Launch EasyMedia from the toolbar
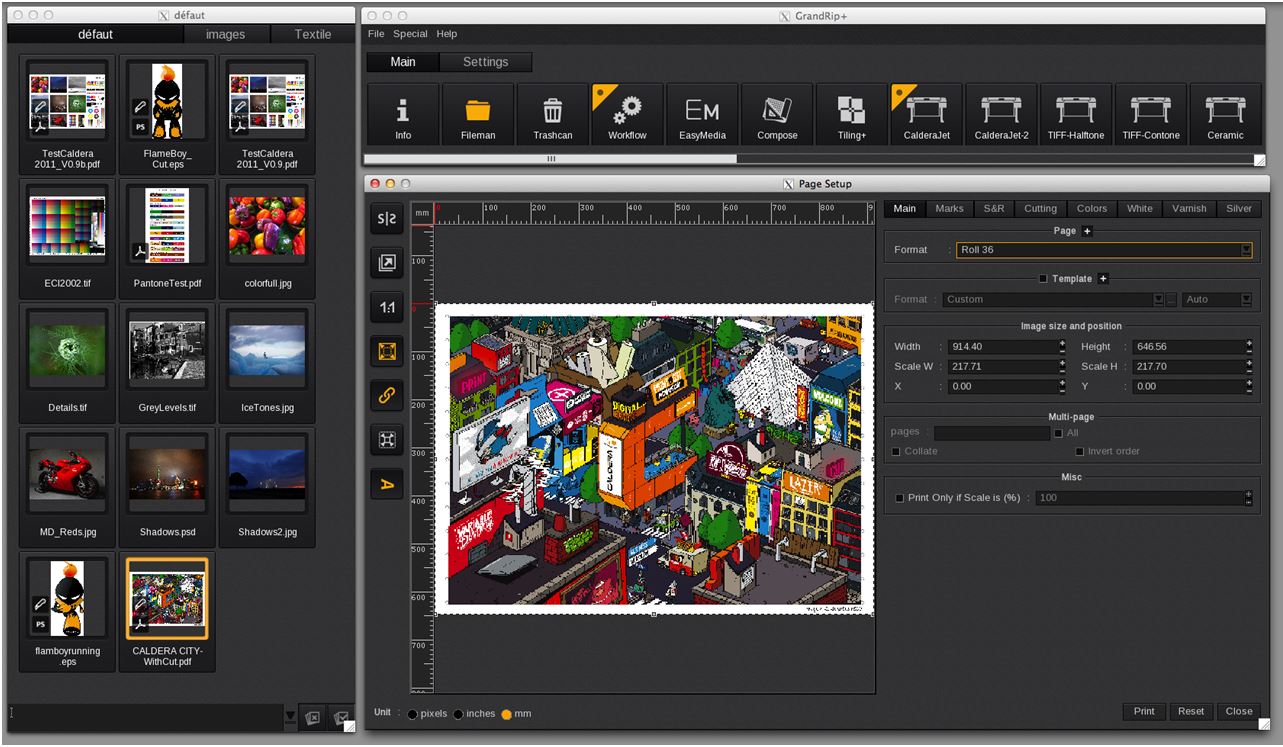The height and width of the screenshot is (747, 1283). (x=702, y=113)
